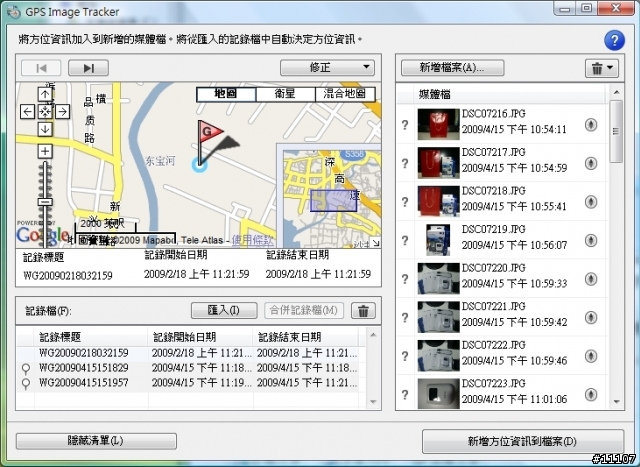The width and height of the screenshot is (640, 467).
Task: Sort by 記錄標題 column header
Action: click(91, 337)
